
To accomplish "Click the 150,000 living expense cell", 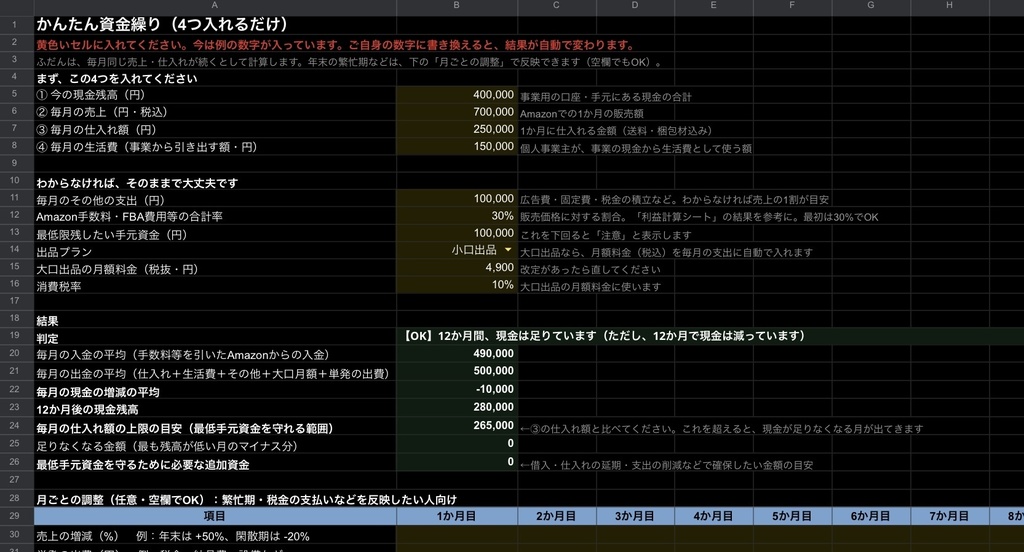I will [456, 146].
